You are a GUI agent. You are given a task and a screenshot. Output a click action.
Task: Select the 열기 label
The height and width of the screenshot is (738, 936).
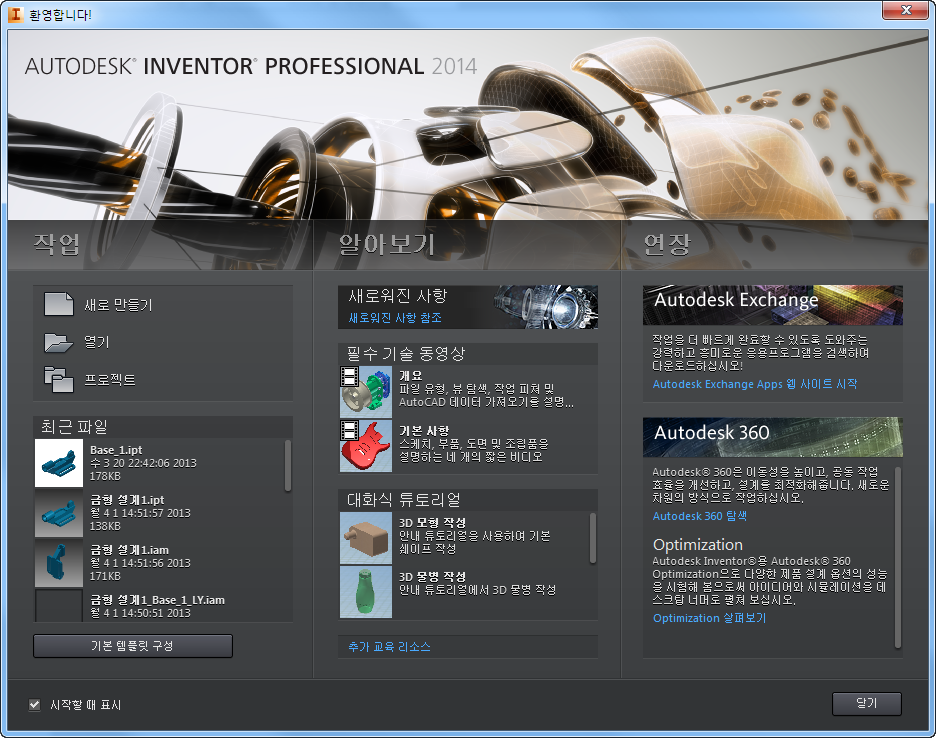tap(97, 342)
